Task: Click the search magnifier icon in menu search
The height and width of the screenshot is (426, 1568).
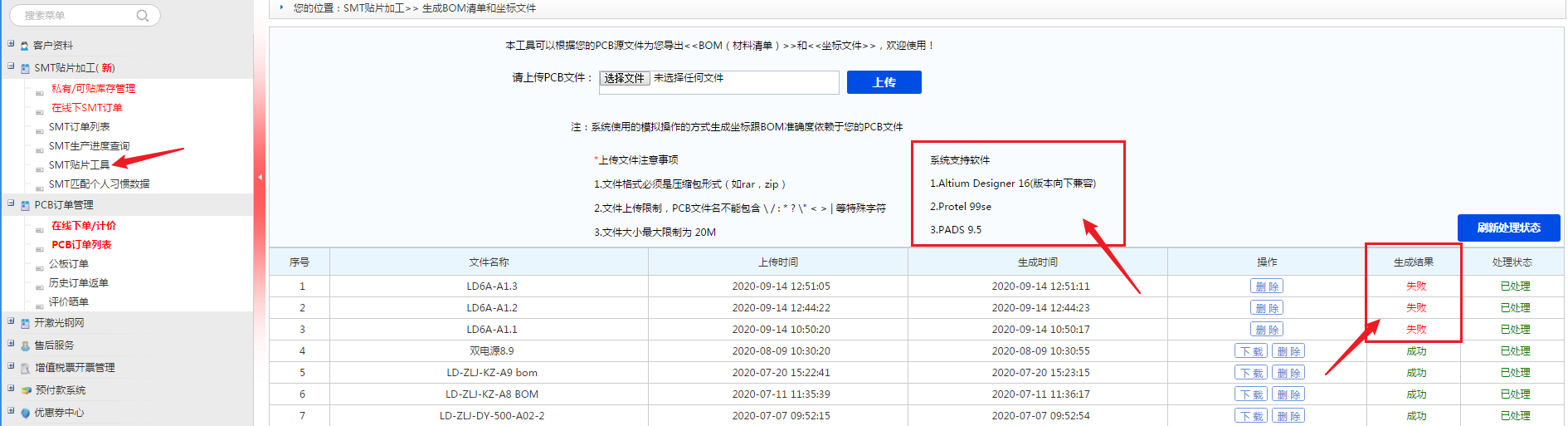Action: pos(143,16)
